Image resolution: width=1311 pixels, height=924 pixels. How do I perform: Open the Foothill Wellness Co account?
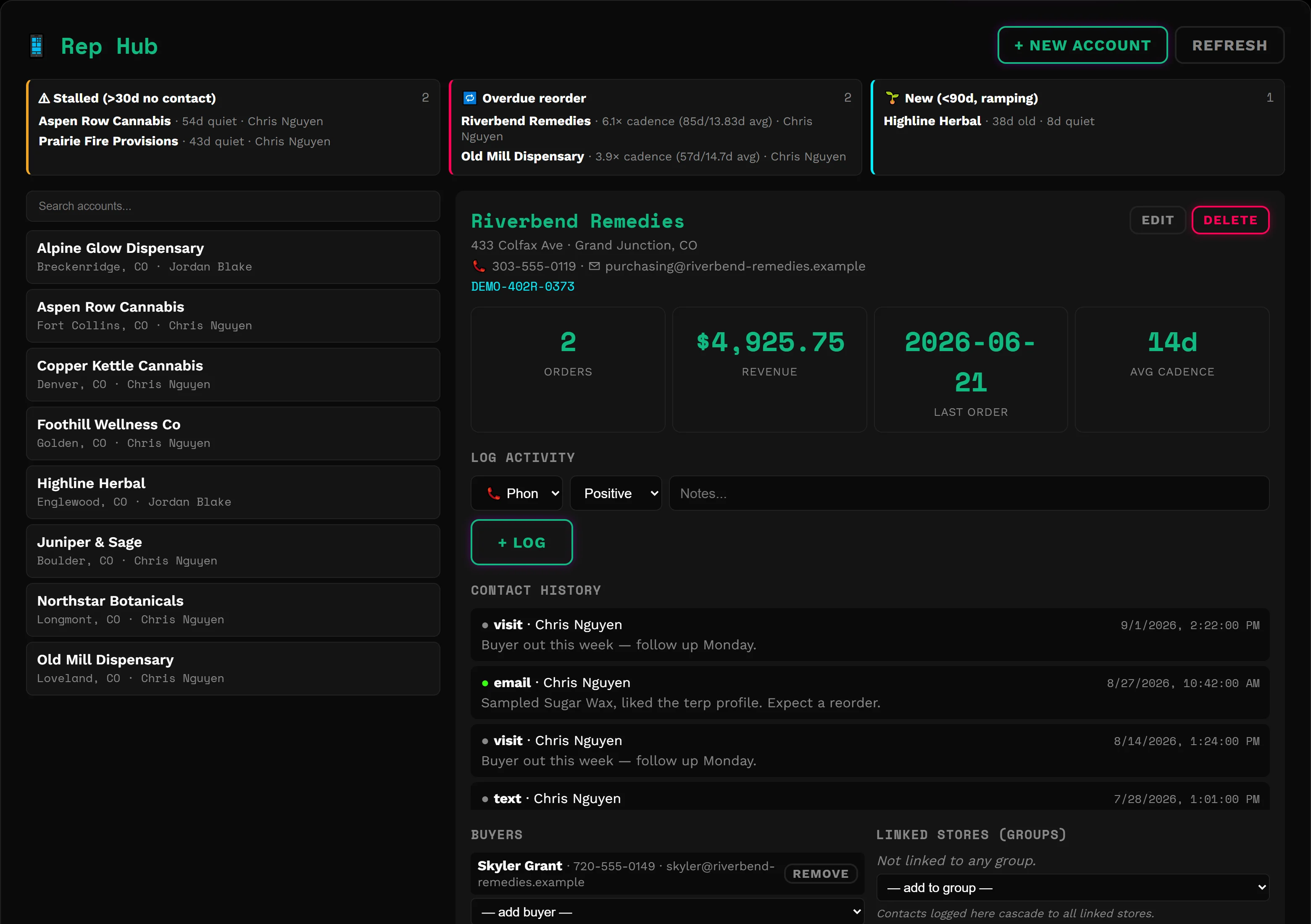[233, 433]
